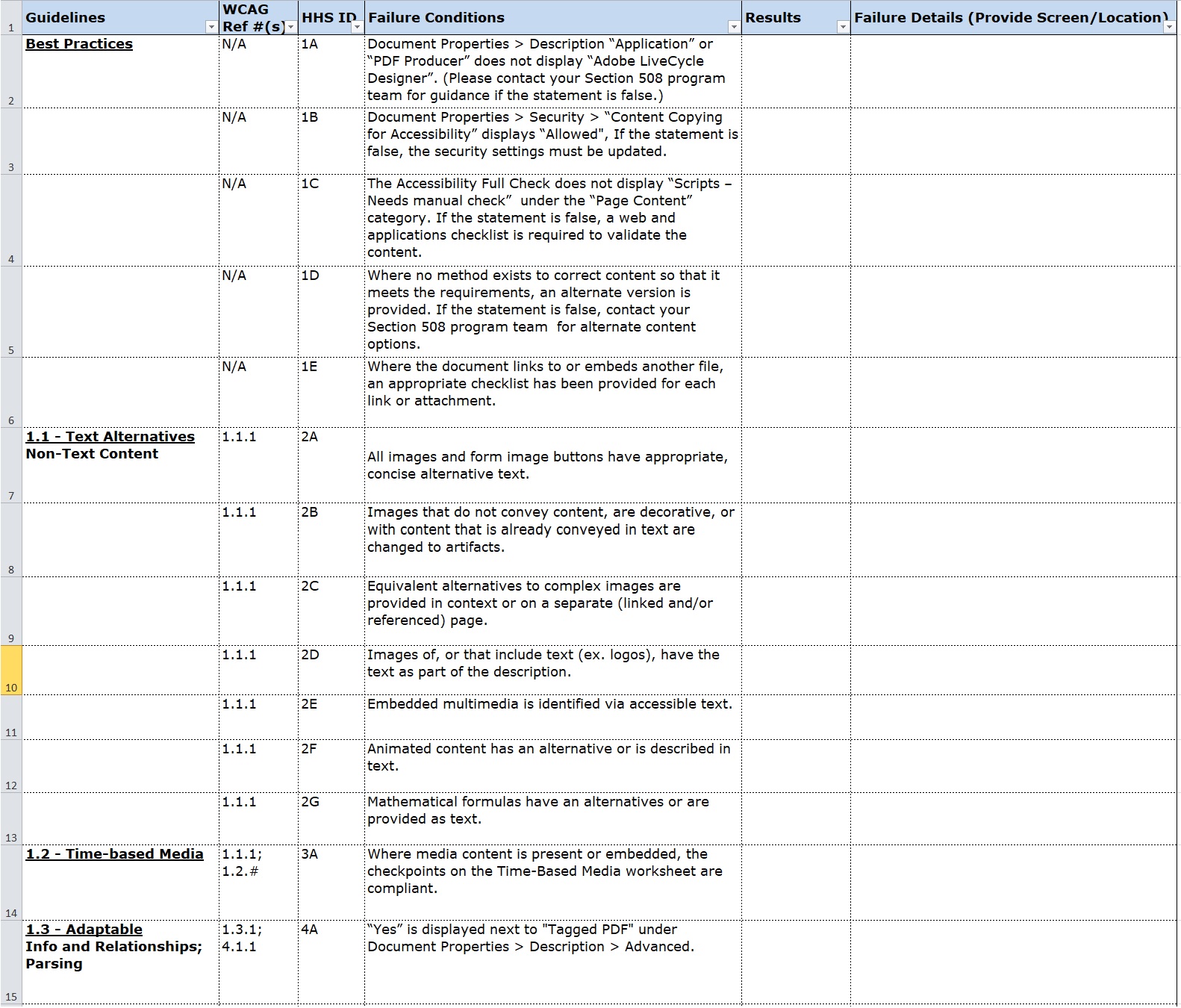Viewport: 1181px width, 1008px height.
Task: Select the HHS ID cell 1A
Action: (331, 71)
